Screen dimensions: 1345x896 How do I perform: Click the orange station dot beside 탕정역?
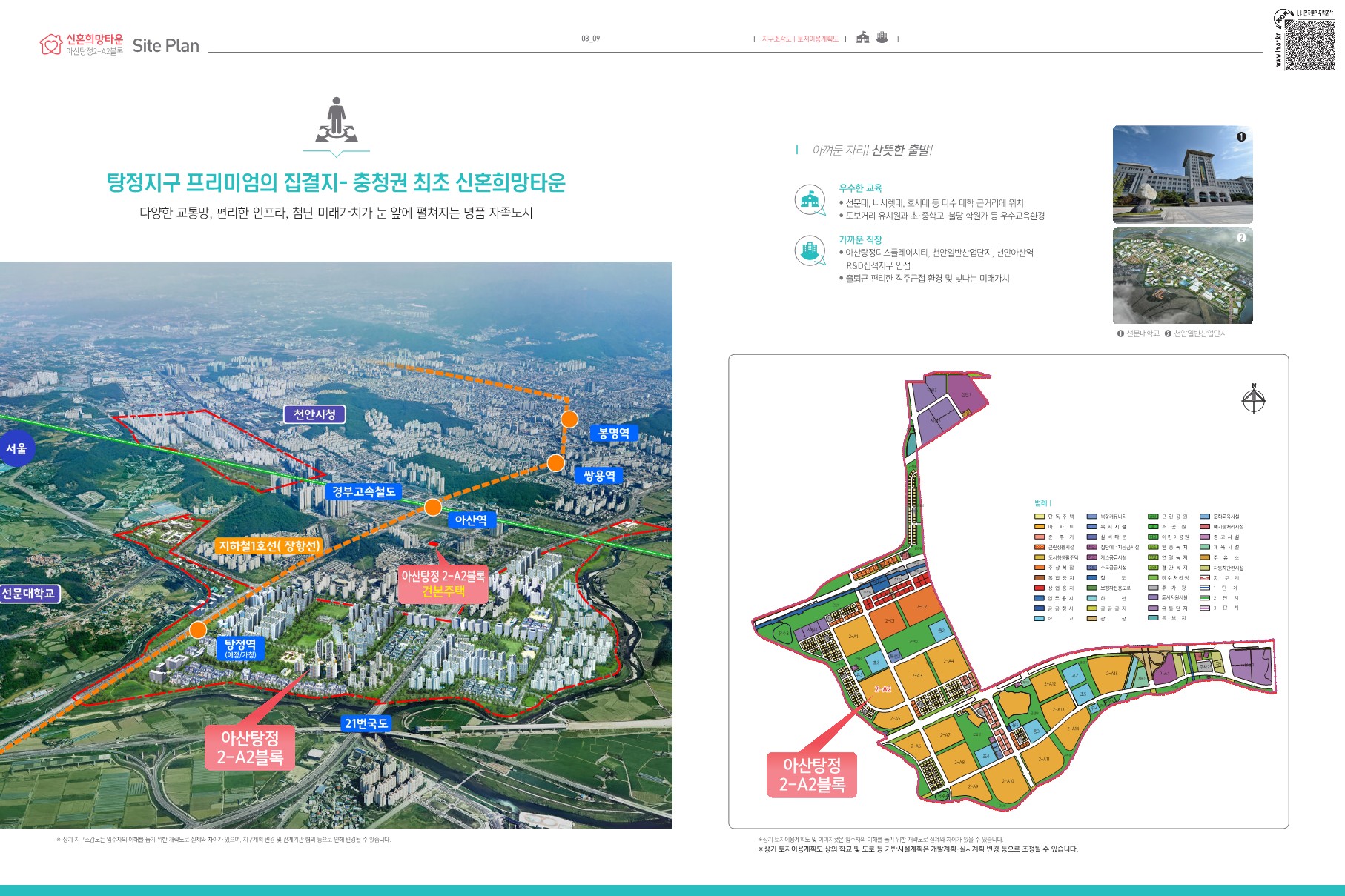tap(197, 630)
